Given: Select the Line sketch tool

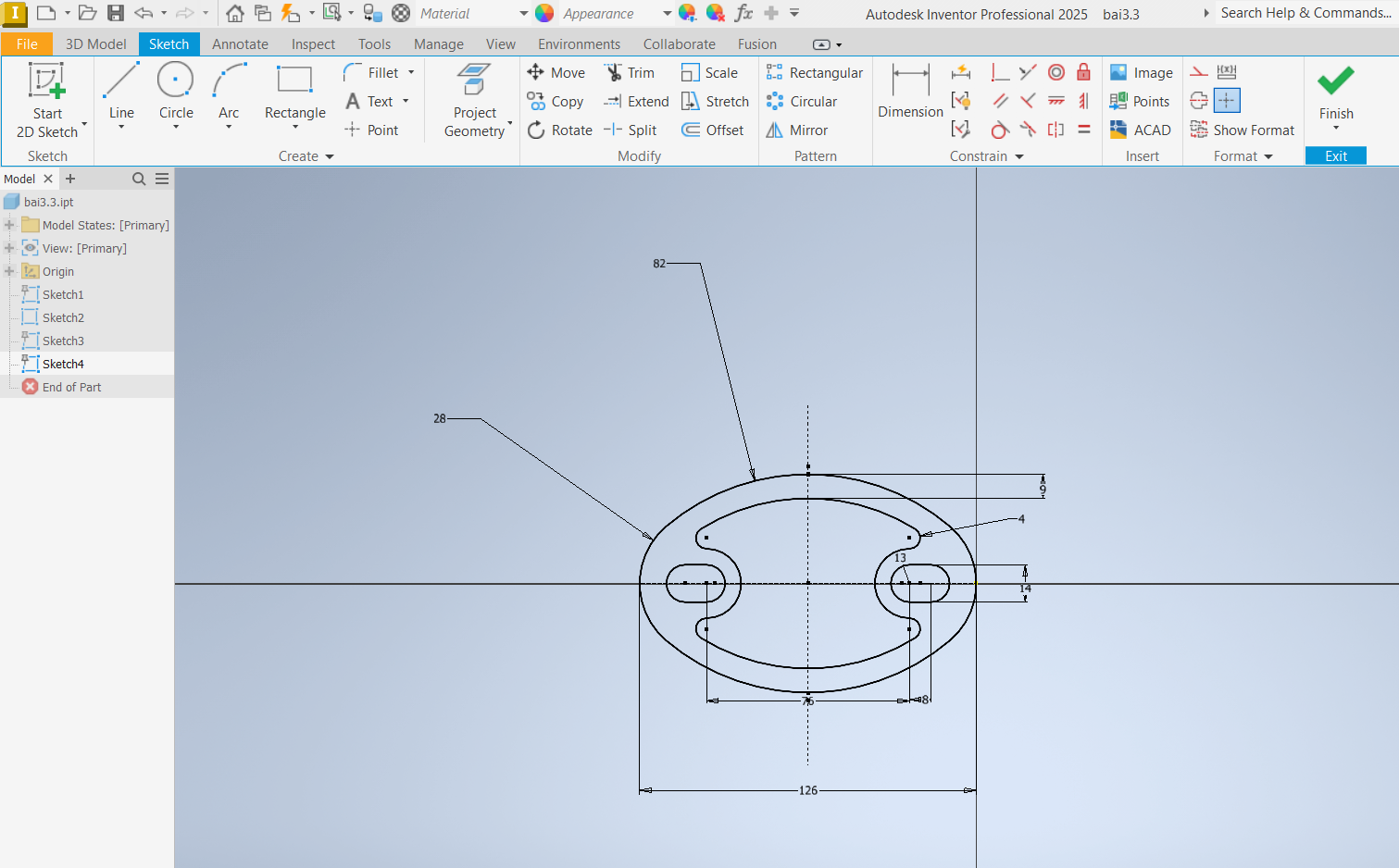Looking at the screenshot, I should 121,93.
